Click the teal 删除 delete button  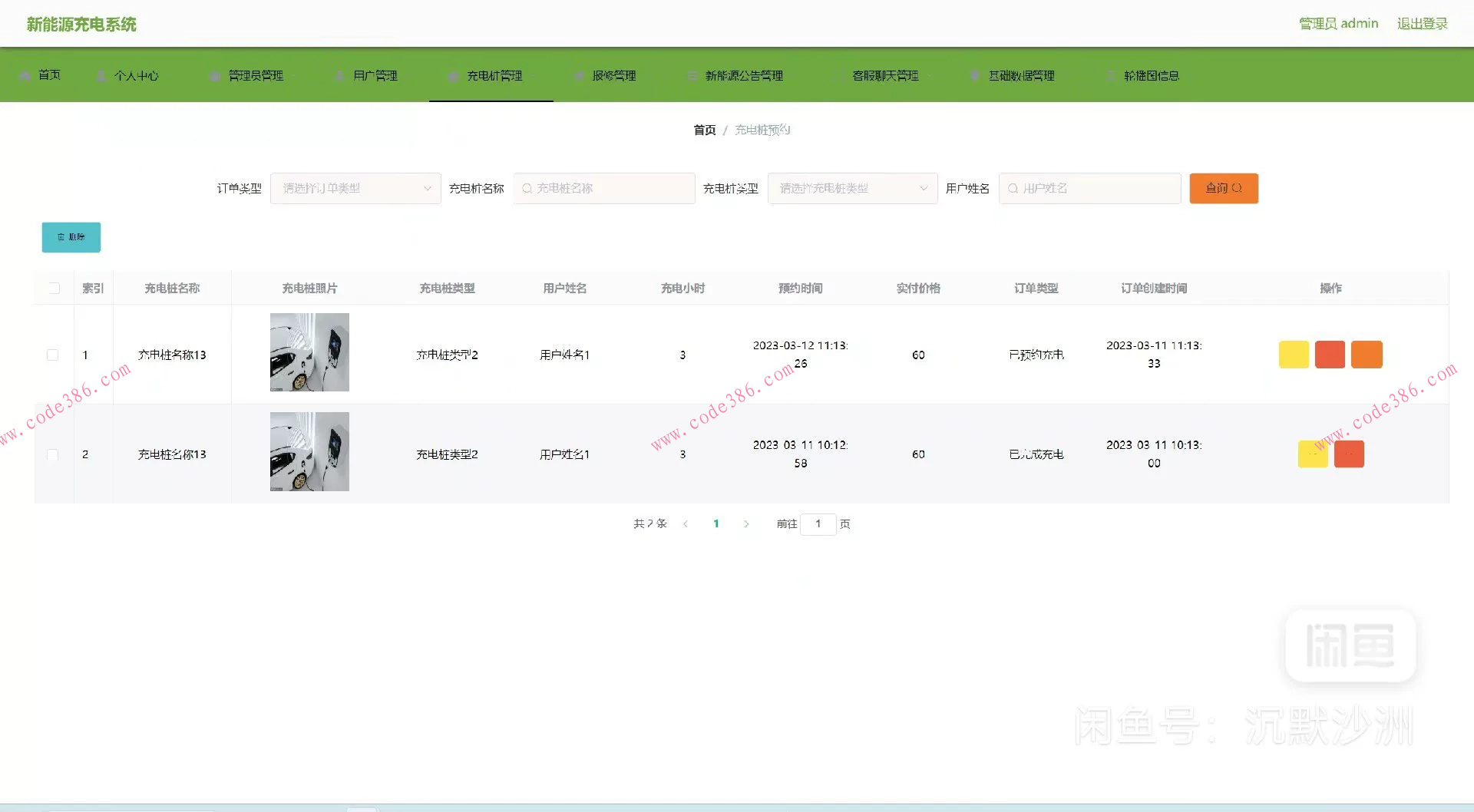[71, 238]
